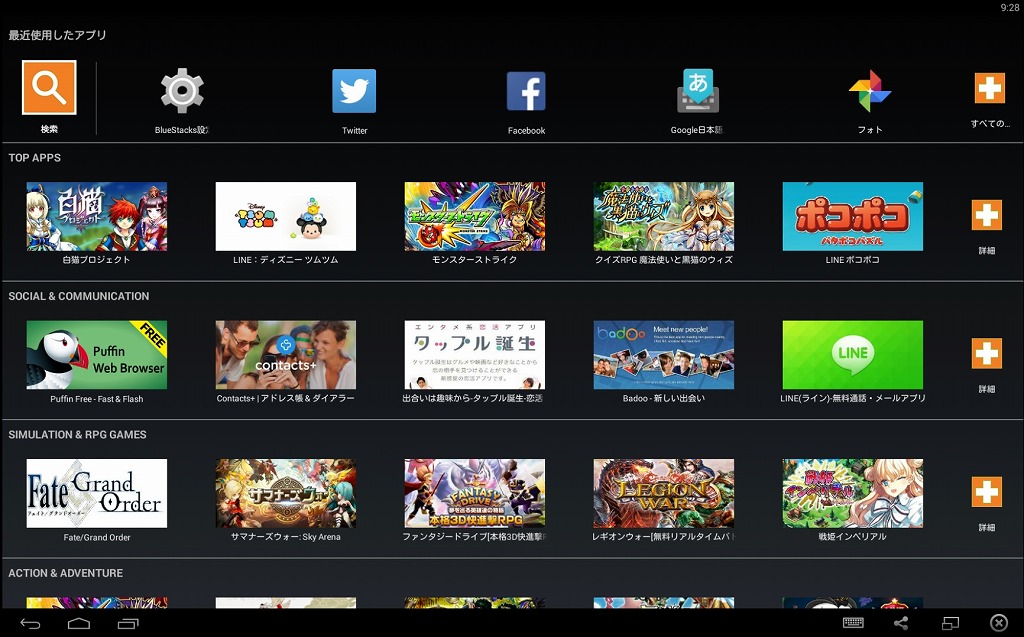Open サマナーズウォー Sky Arena thumbnail
Viewport: 1024px width, 637px height.
coord(285,493)
